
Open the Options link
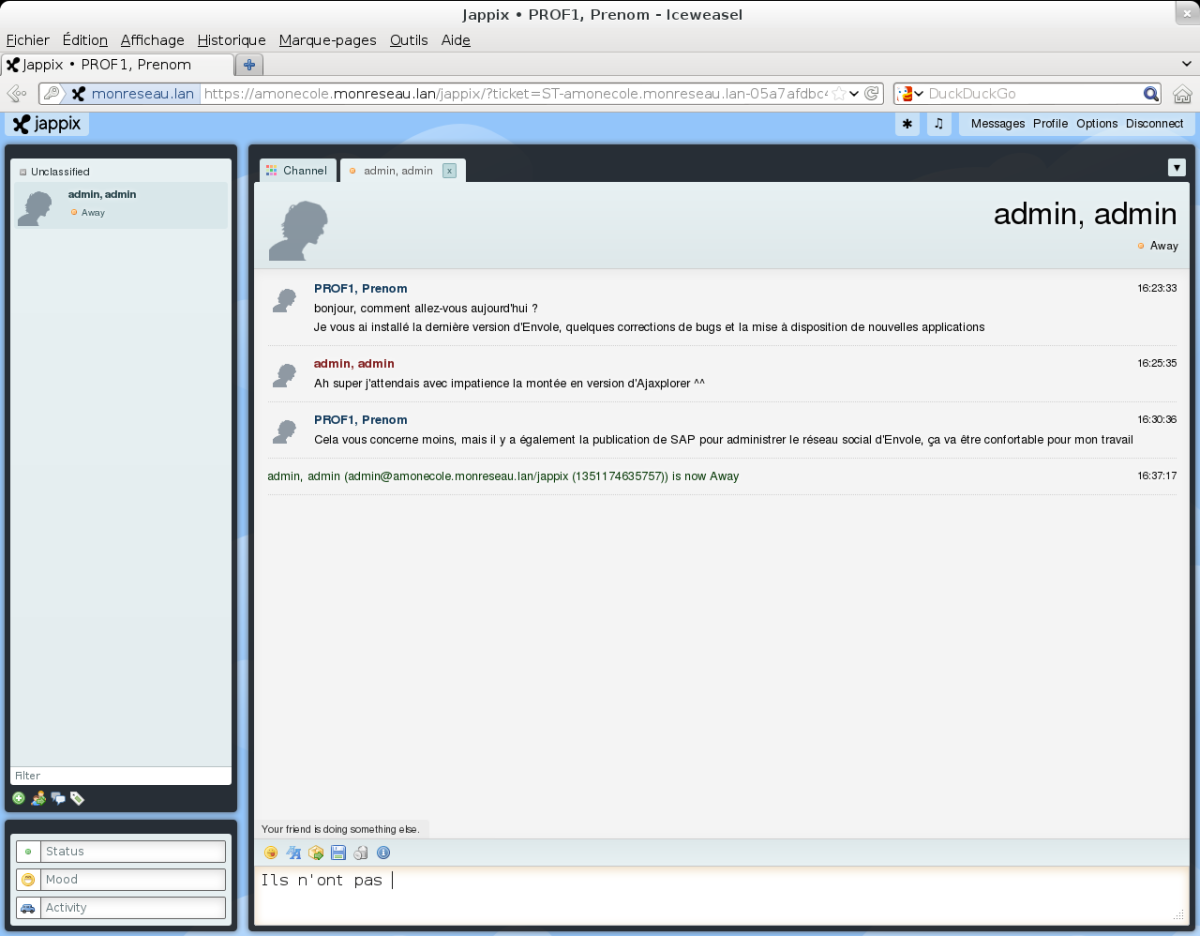coord(1097,124)
